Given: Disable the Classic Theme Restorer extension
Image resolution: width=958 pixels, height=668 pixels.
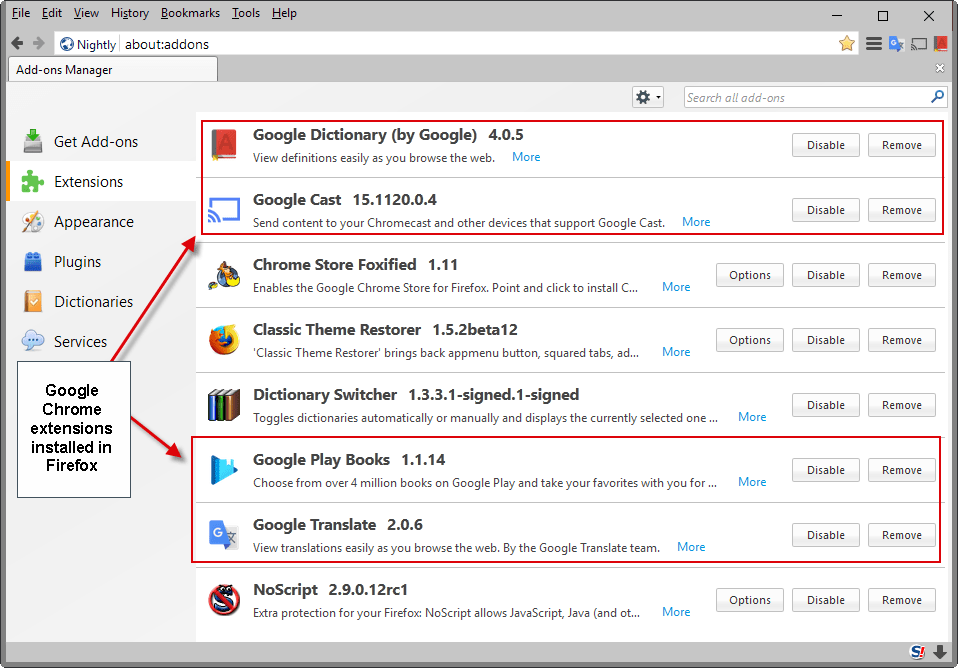Looking at the screenshot, I should tap(826, 340).
